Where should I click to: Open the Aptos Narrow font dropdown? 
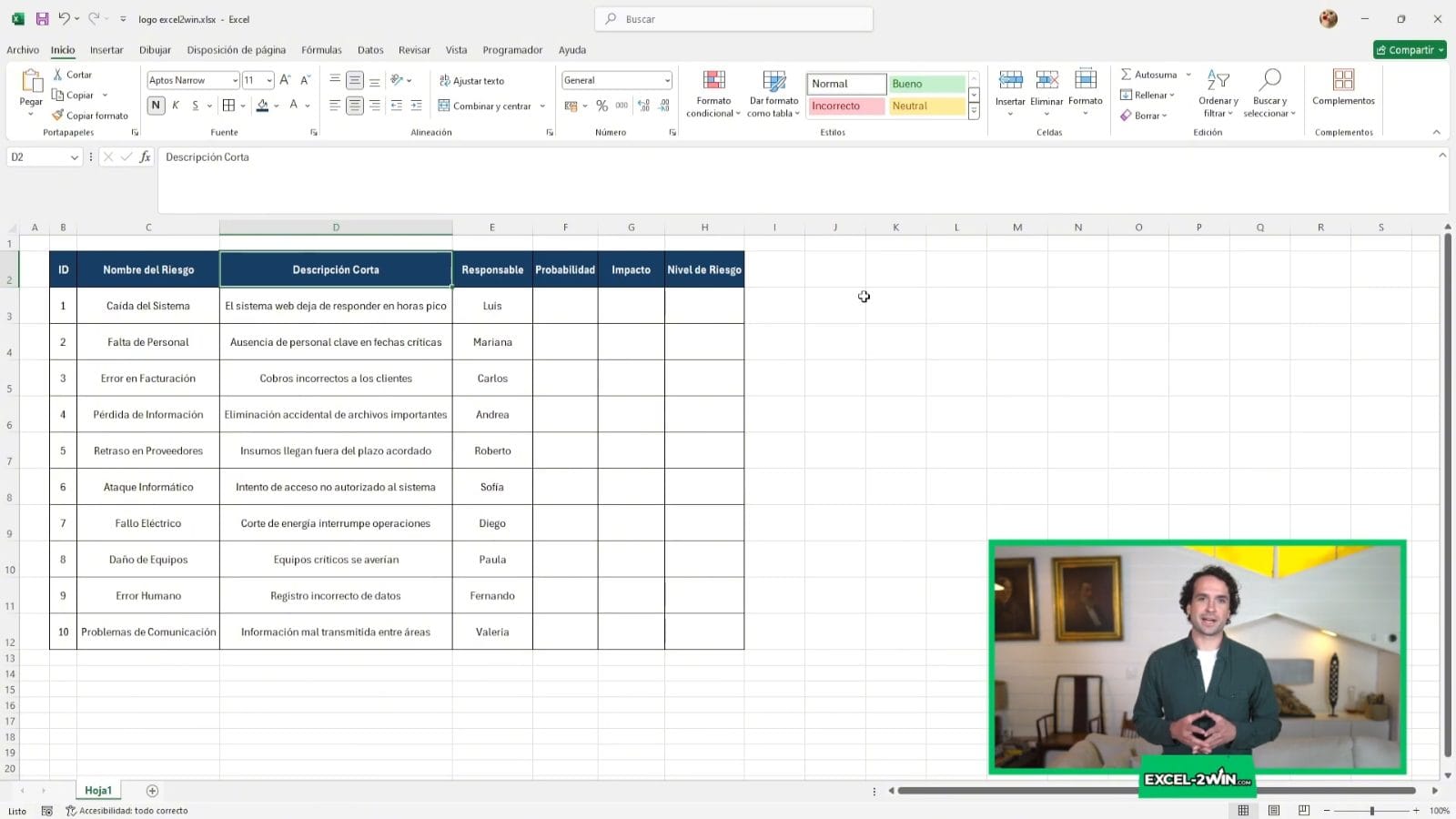pyautogui.click(x=235, y=80)
